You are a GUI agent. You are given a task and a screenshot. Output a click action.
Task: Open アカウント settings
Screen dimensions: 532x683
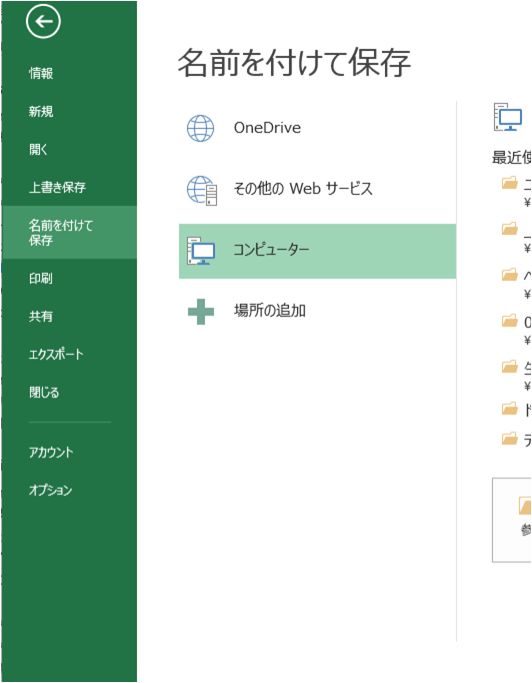[51, 452]
